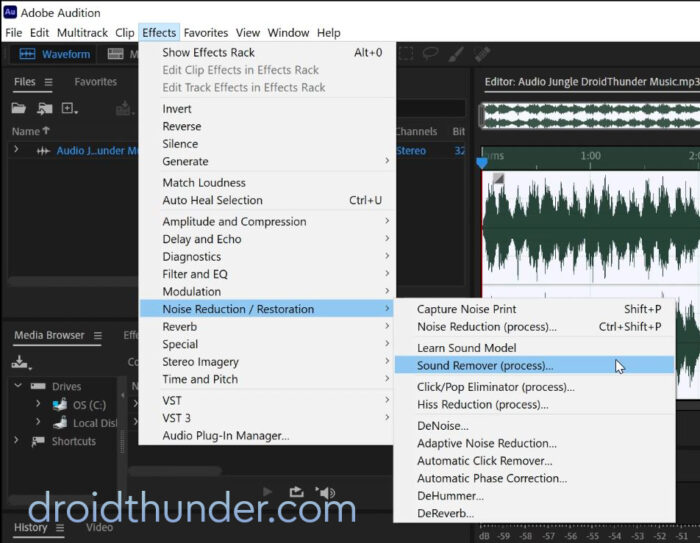The height and width of the screenshot is (543, 700).
Task: Open Adaptive Noise Reduction
Action: point(534,443)
